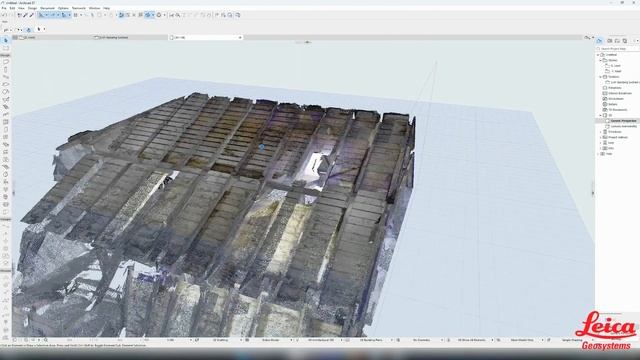The width and height of the screenshot is (640, 360).
Task: Select the first story under Stories
Action: coord(616,66)
